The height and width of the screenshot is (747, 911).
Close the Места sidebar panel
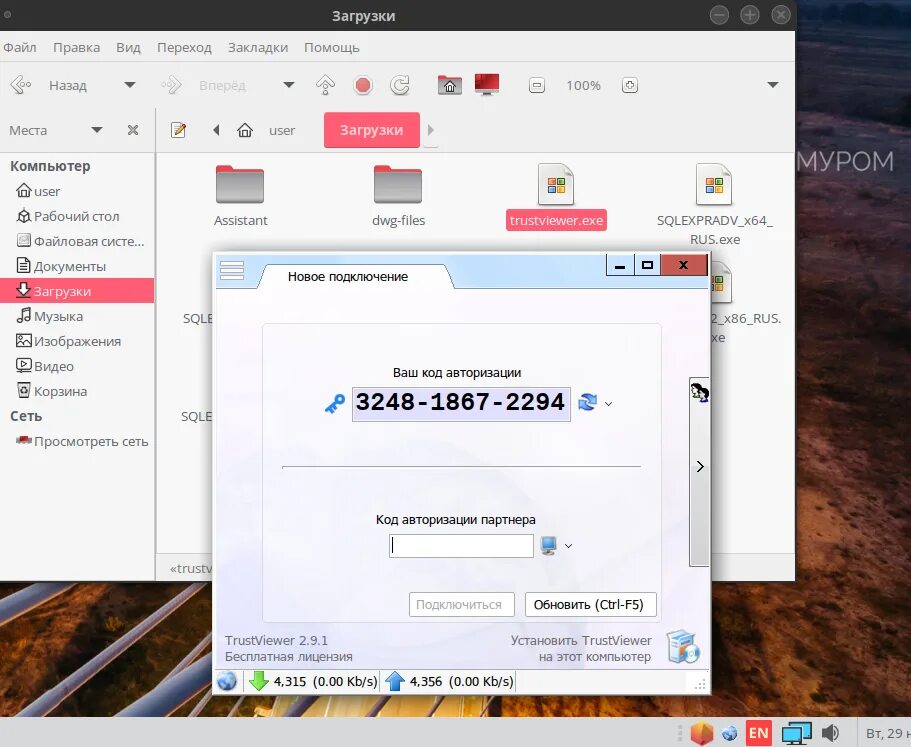(133, 130)
